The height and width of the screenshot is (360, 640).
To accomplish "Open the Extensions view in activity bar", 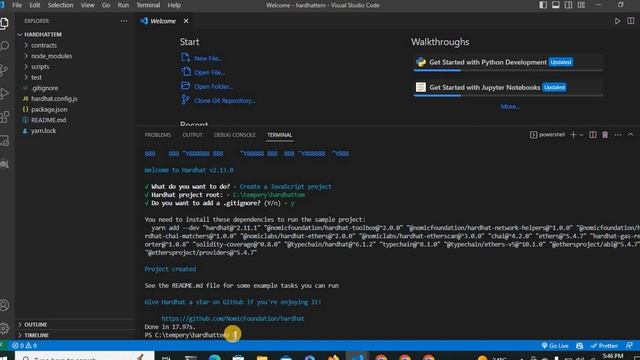I will click(4, 117).
